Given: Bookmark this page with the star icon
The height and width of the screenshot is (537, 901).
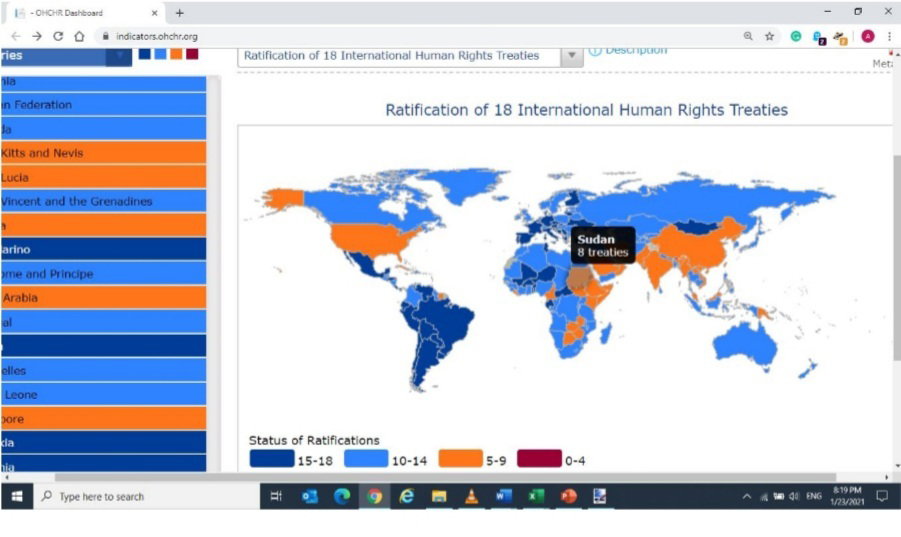Looking at the screenshot, I should (769, 36).
